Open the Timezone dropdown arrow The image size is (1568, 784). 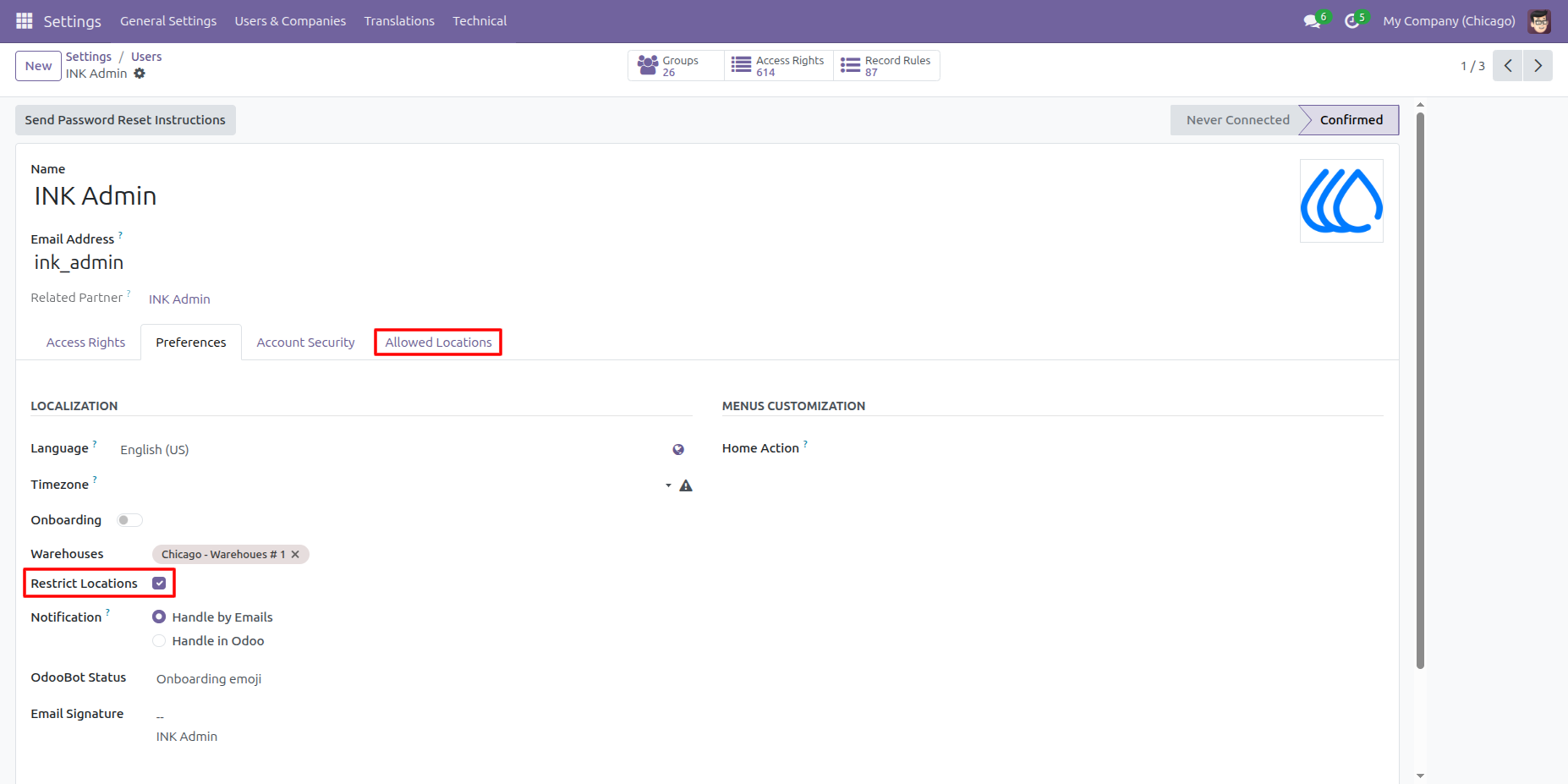tap(668, 485)
